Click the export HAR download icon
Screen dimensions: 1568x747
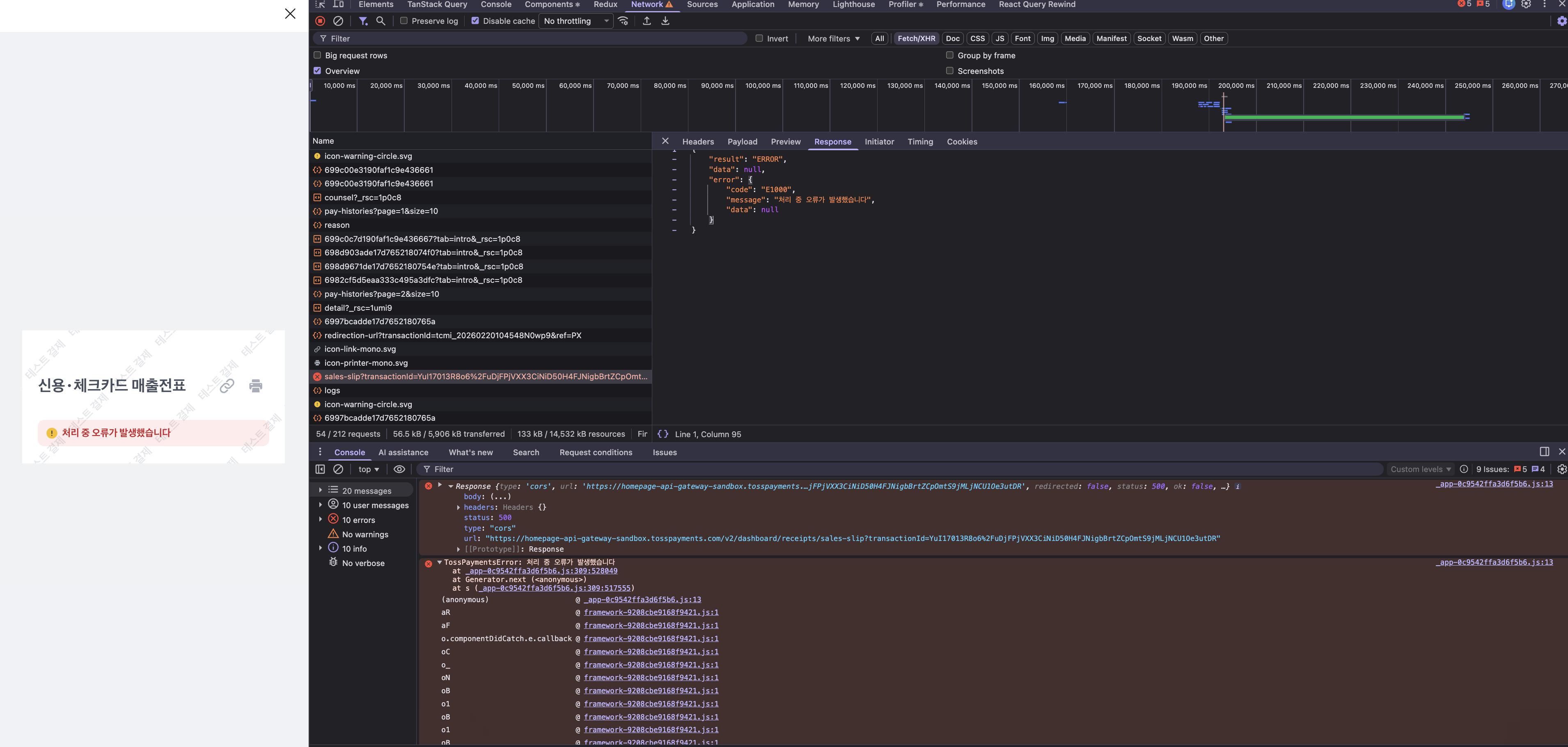tap(665, 21)
